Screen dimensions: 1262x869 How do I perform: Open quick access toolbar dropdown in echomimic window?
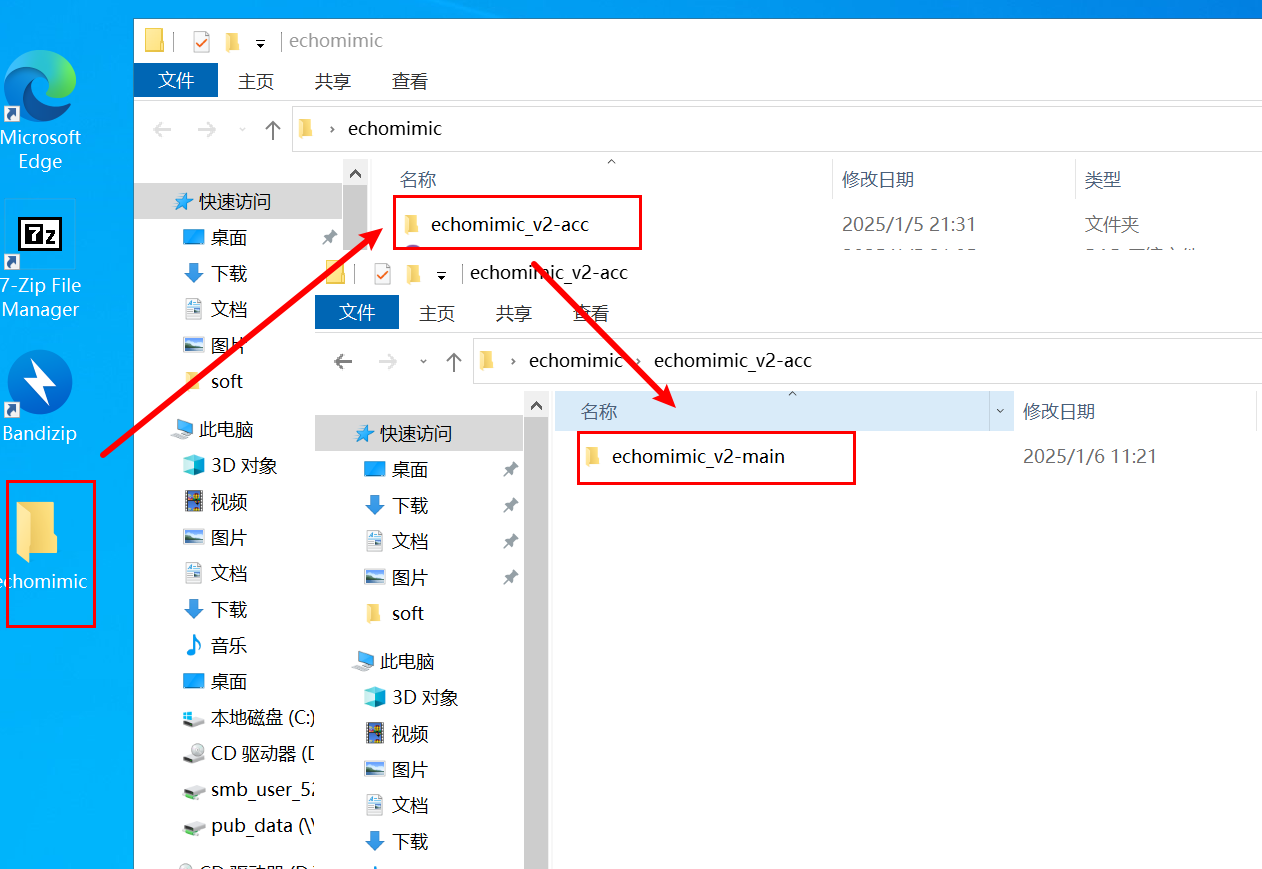(x=261, y=43)
